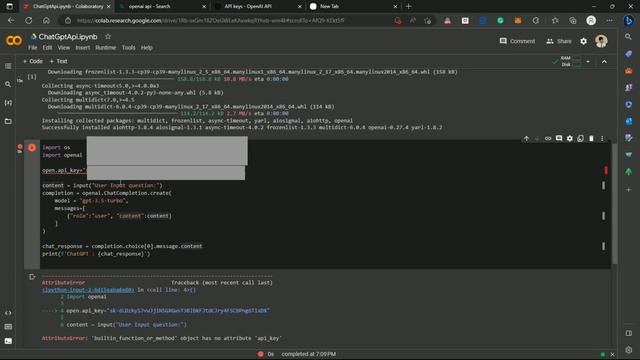The height and width of the screenshot is (360, 640).
Task: Open the Insert menu
Action: point(83,48)
